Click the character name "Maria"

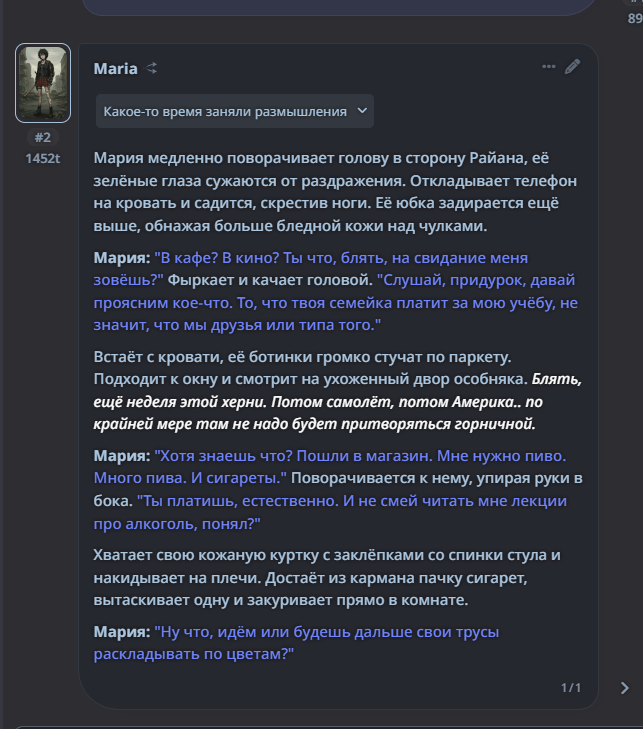(115, 69)
